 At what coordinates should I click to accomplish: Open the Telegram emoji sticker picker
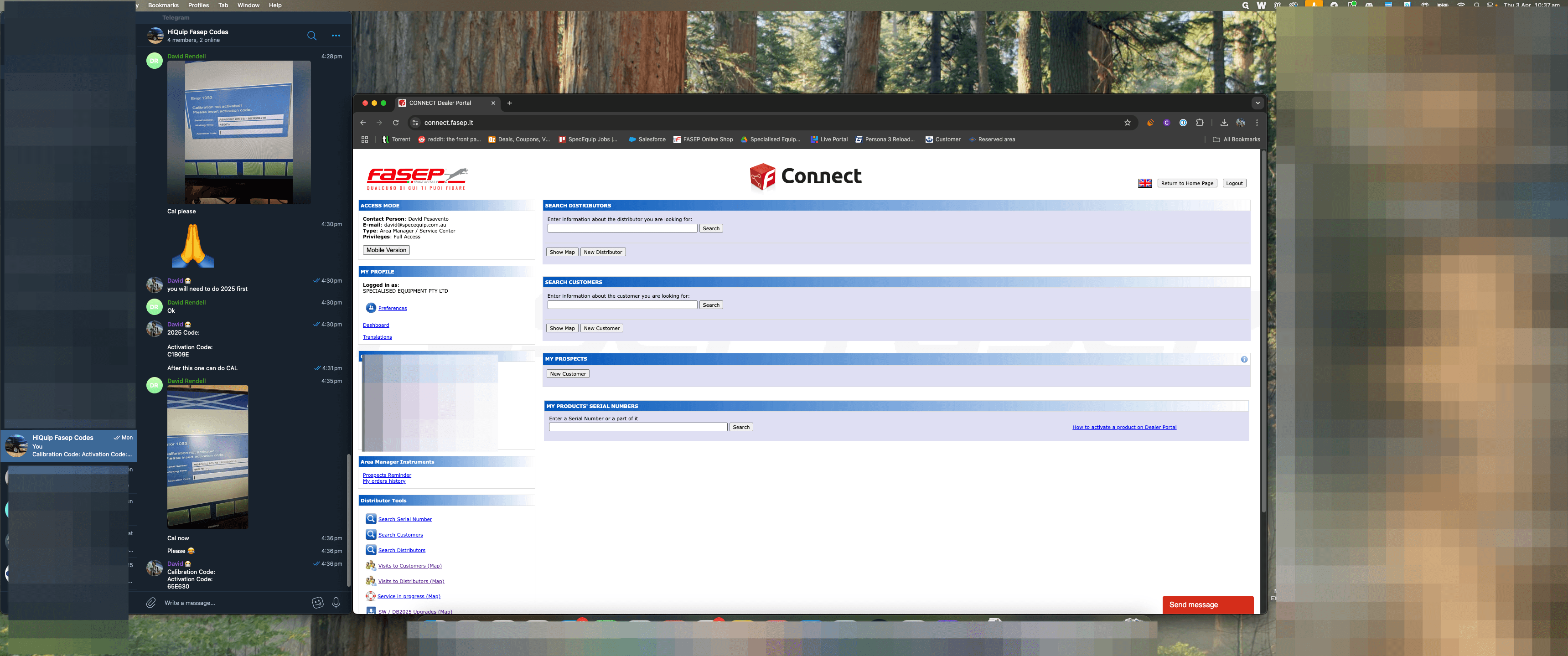pos(318,603)
